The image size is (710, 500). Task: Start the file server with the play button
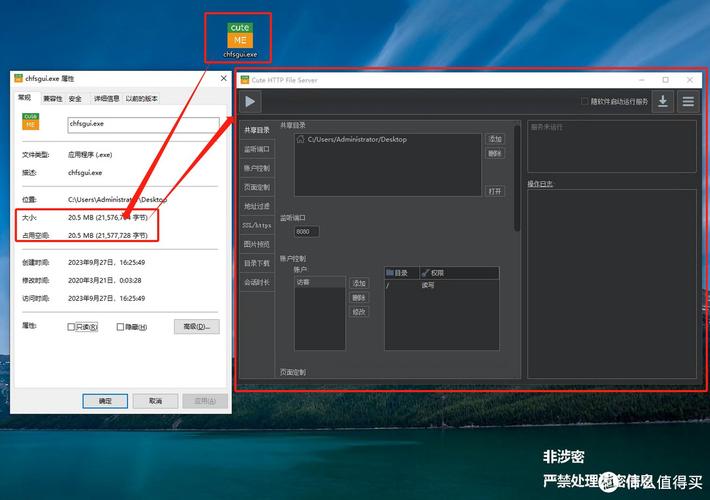click(250, 101)
